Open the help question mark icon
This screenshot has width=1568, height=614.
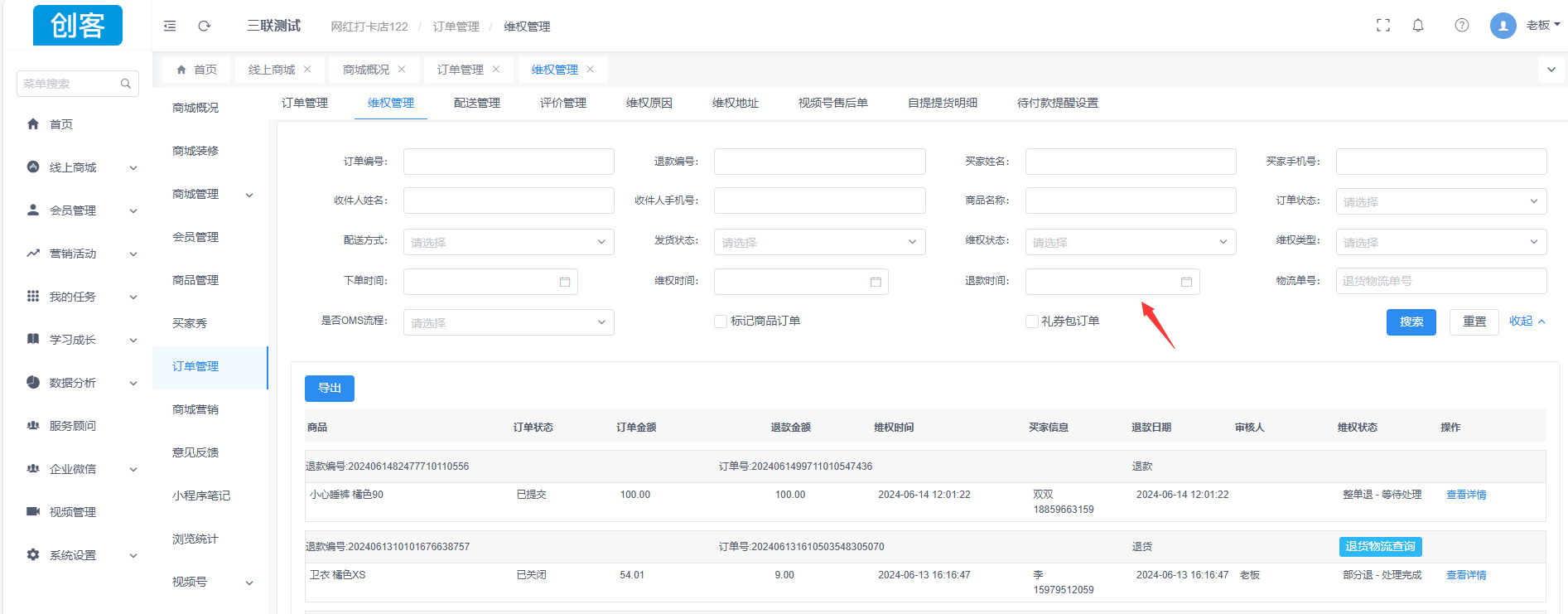pyautogui.click(x=1462, y=26)
